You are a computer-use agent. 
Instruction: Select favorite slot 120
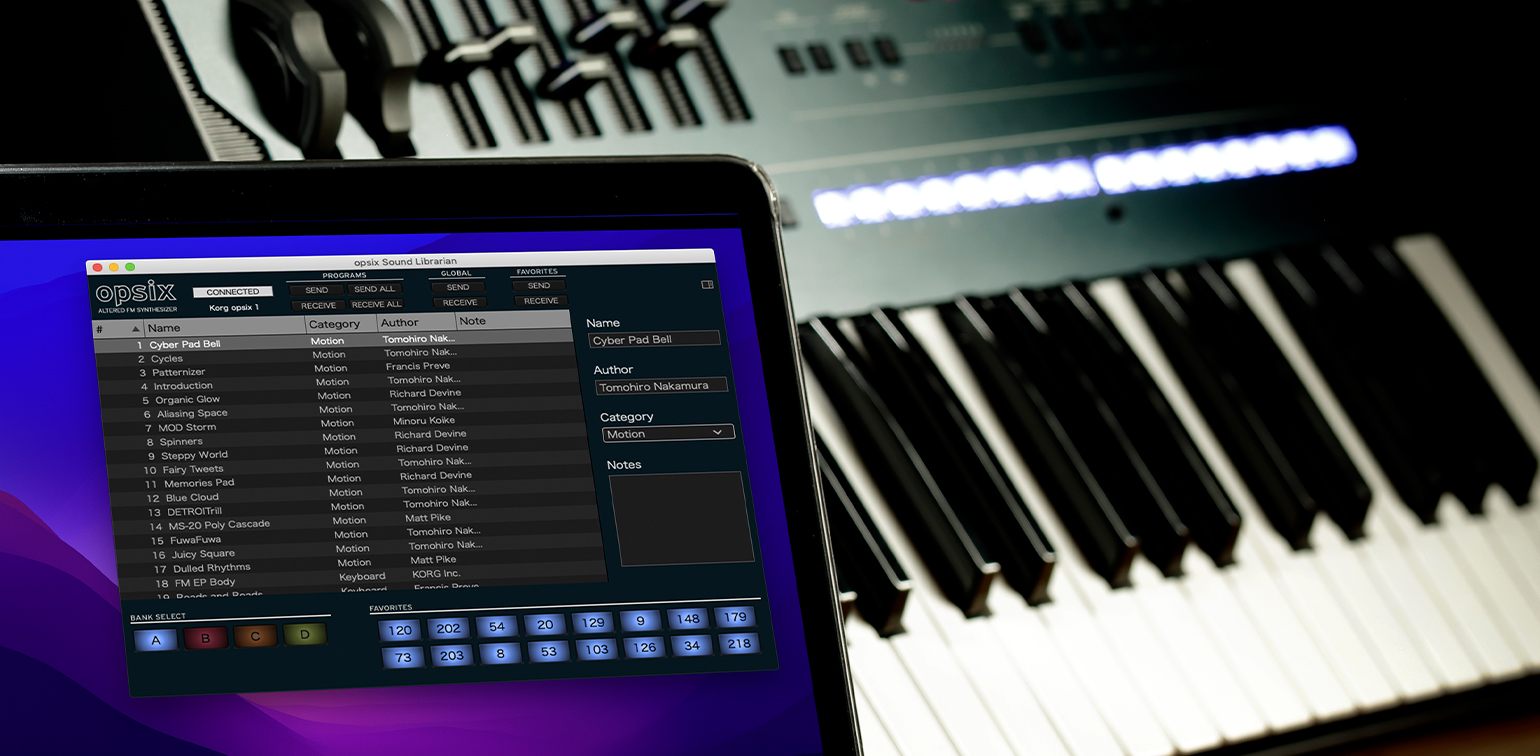tap(400, 630)
